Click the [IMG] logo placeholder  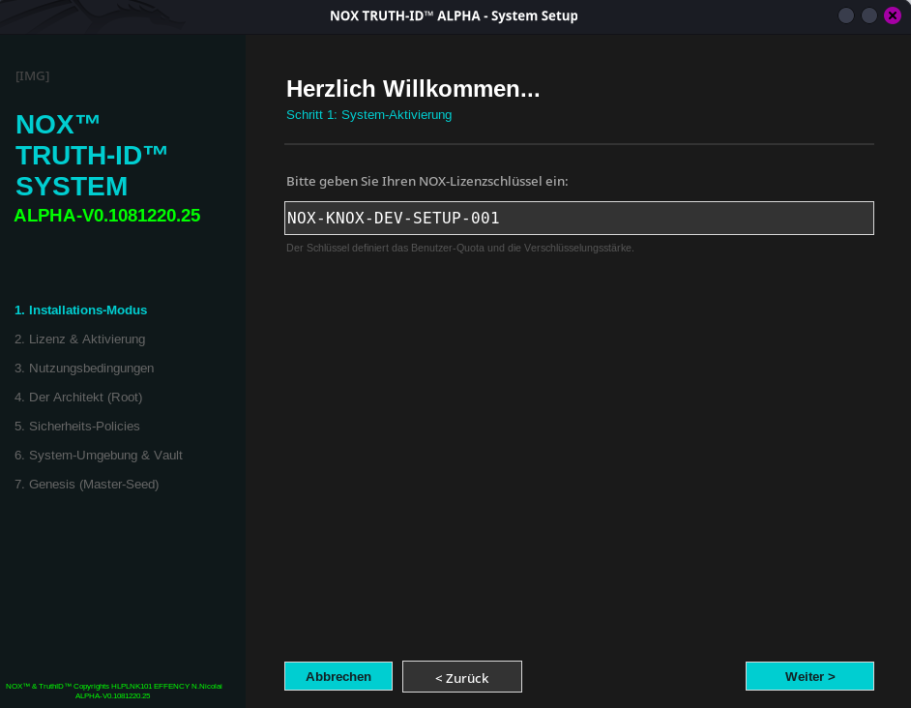pyautogui.click(x=32, y=76)
